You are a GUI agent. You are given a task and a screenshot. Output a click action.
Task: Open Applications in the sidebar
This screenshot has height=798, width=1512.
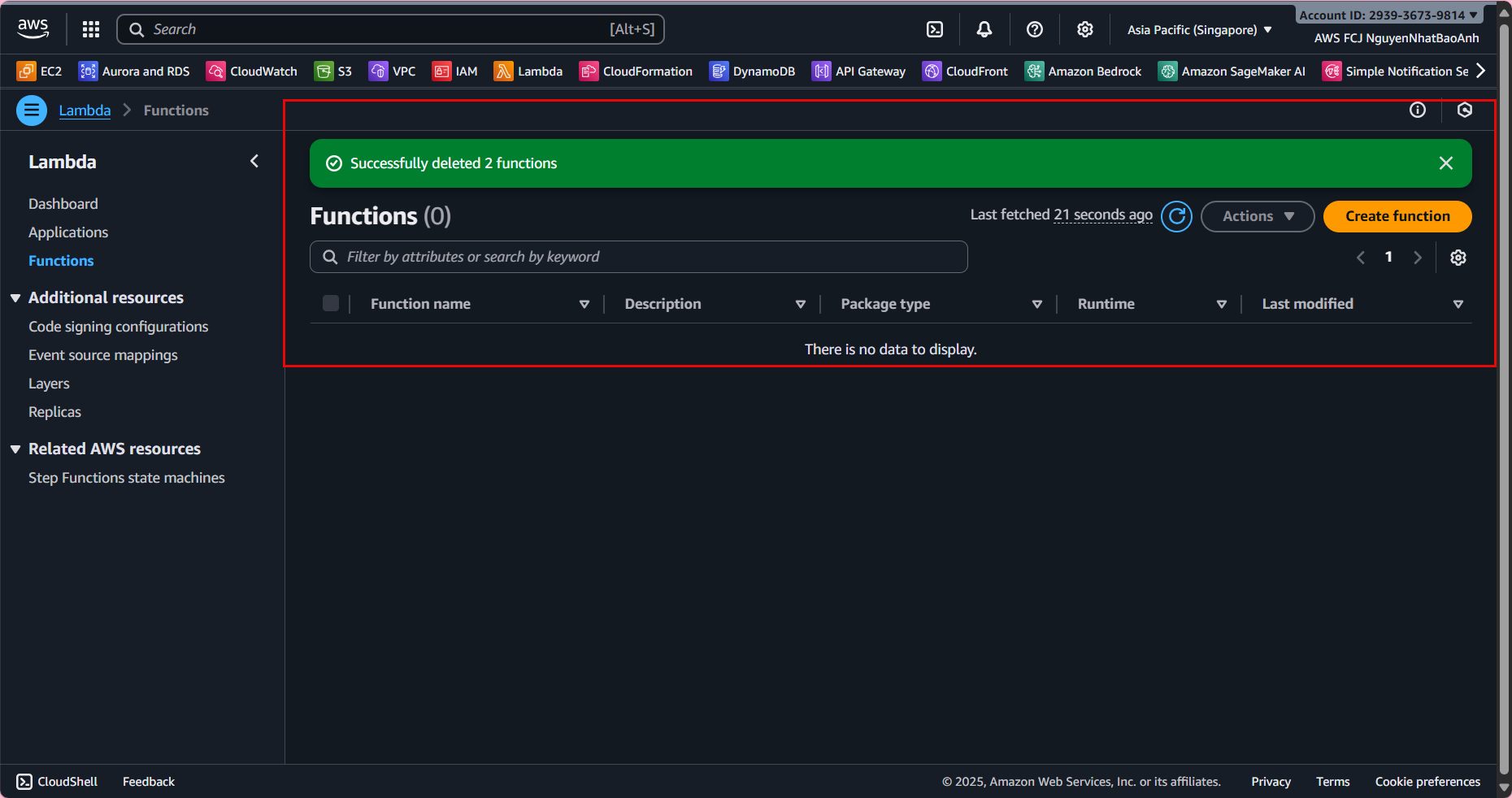(68, 232)
